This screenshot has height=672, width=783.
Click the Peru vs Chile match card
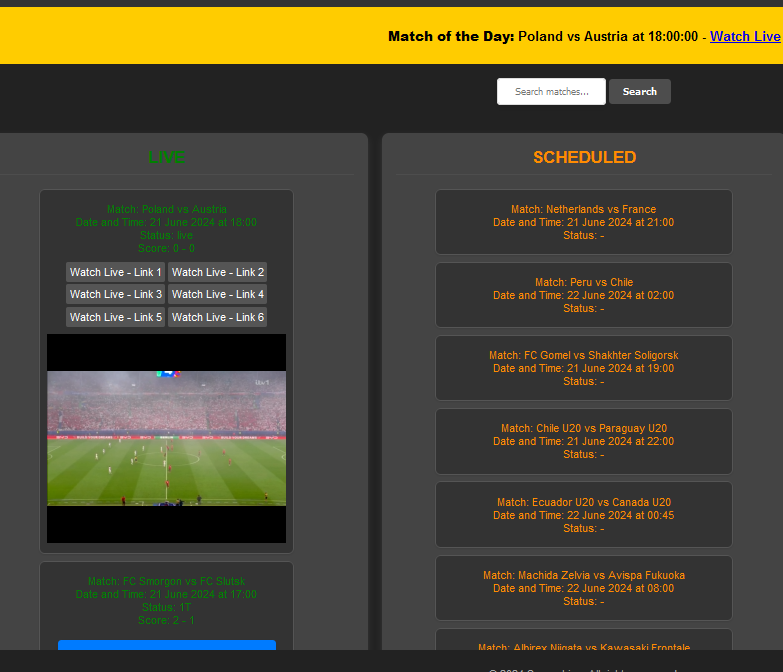click(x=584, y=295)
